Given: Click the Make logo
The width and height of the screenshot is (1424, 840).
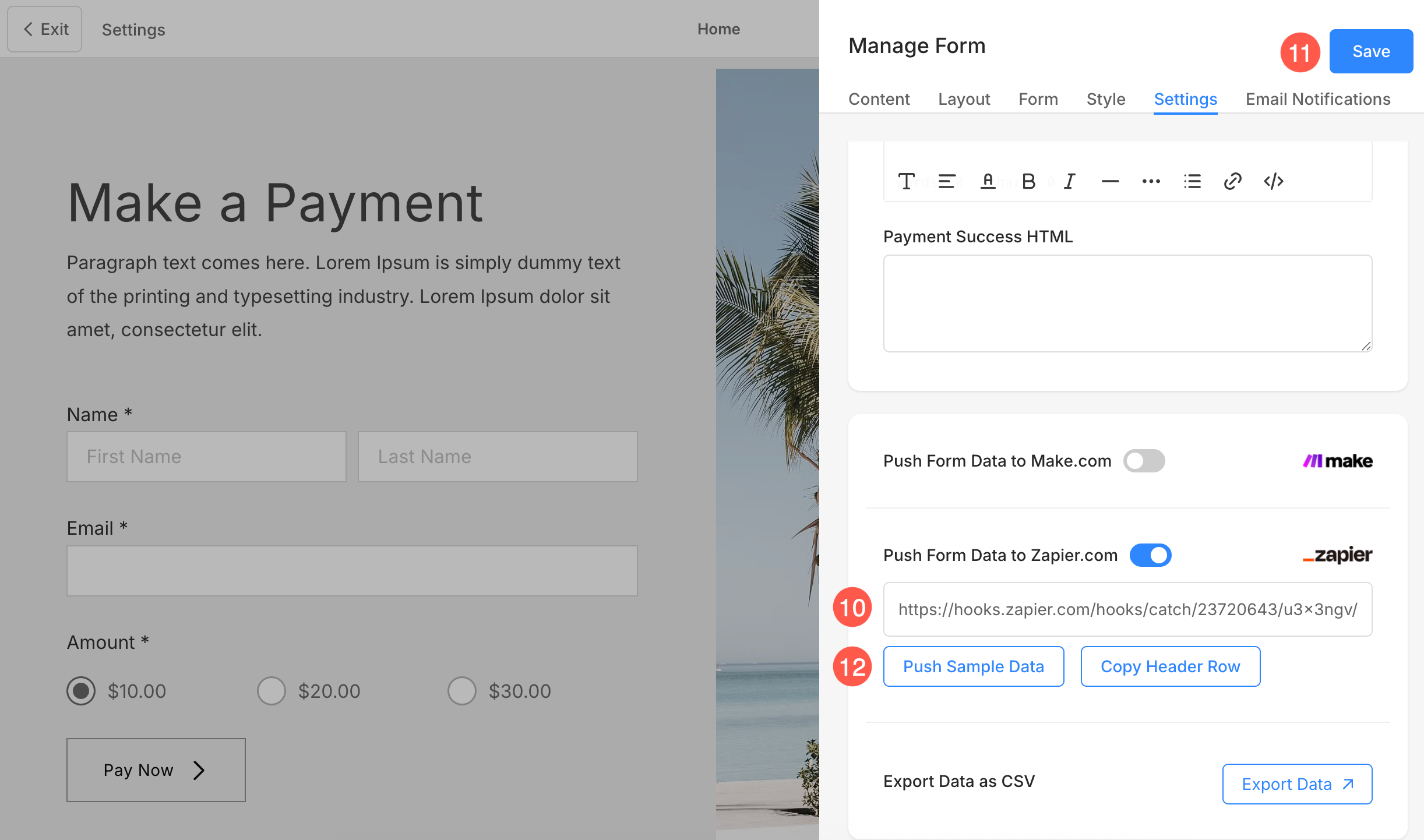Looking at the screenshot, I should point(1337,461).
